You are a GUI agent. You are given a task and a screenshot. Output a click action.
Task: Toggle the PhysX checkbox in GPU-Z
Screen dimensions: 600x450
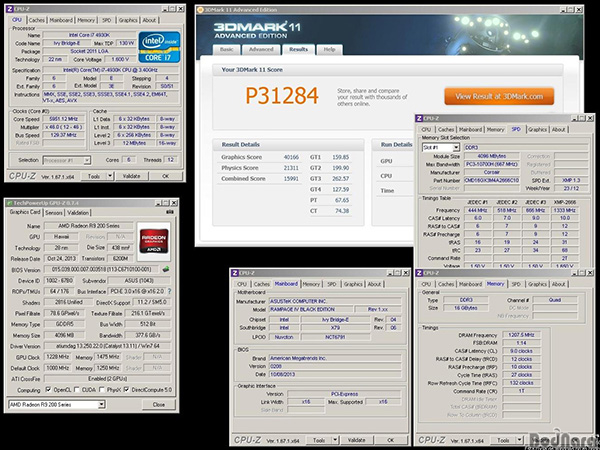point(101,390)
